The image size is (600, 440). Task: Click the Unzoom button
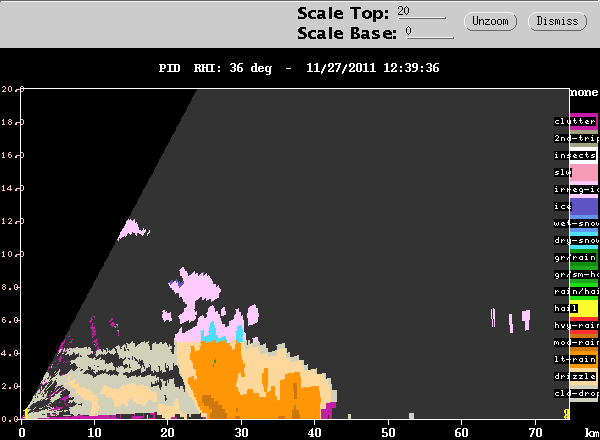pyautogui.click(x=490, y=21)
